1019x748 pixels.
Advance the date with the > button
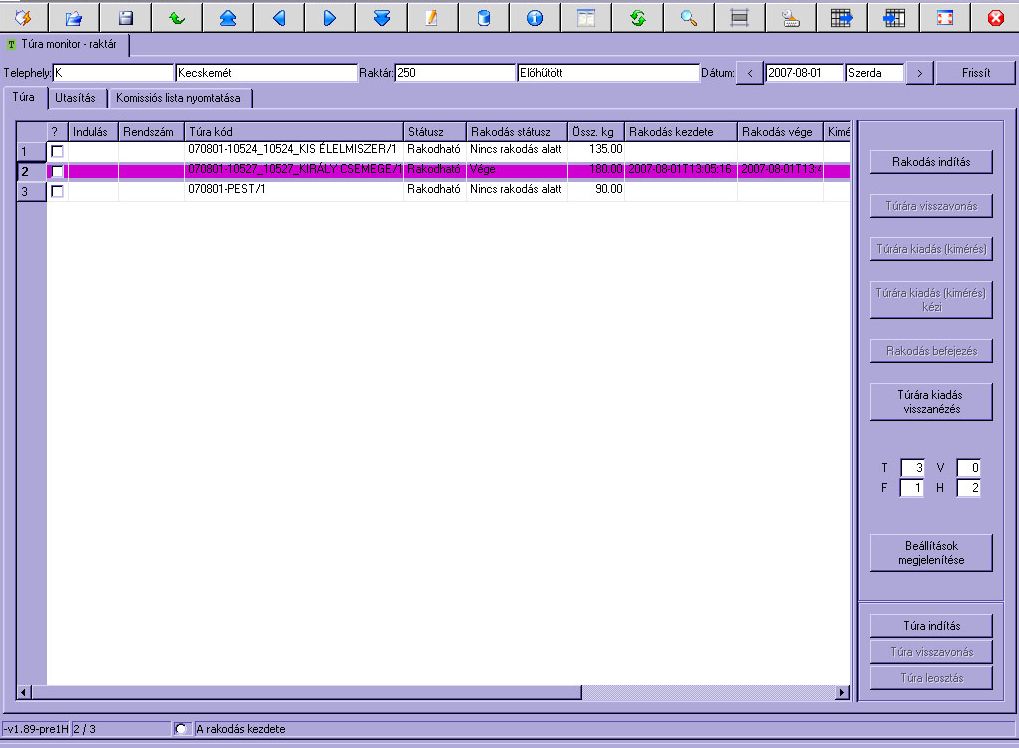[x=919, y=73]
